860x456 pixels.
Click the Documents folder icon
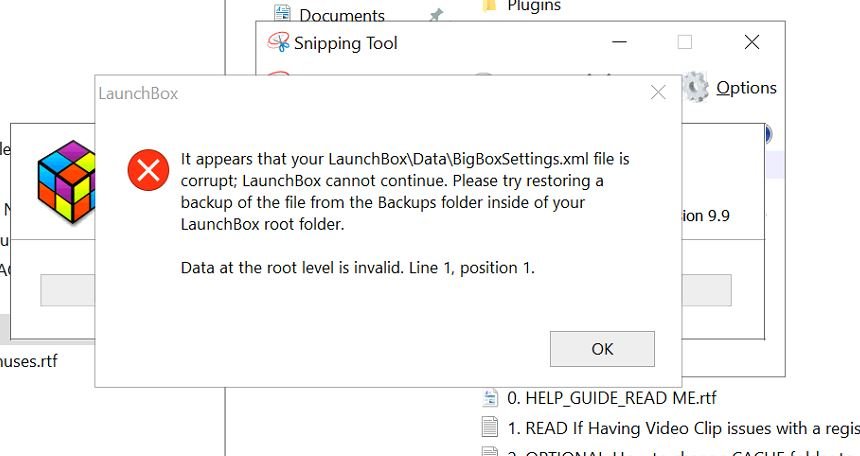point(283,14)
